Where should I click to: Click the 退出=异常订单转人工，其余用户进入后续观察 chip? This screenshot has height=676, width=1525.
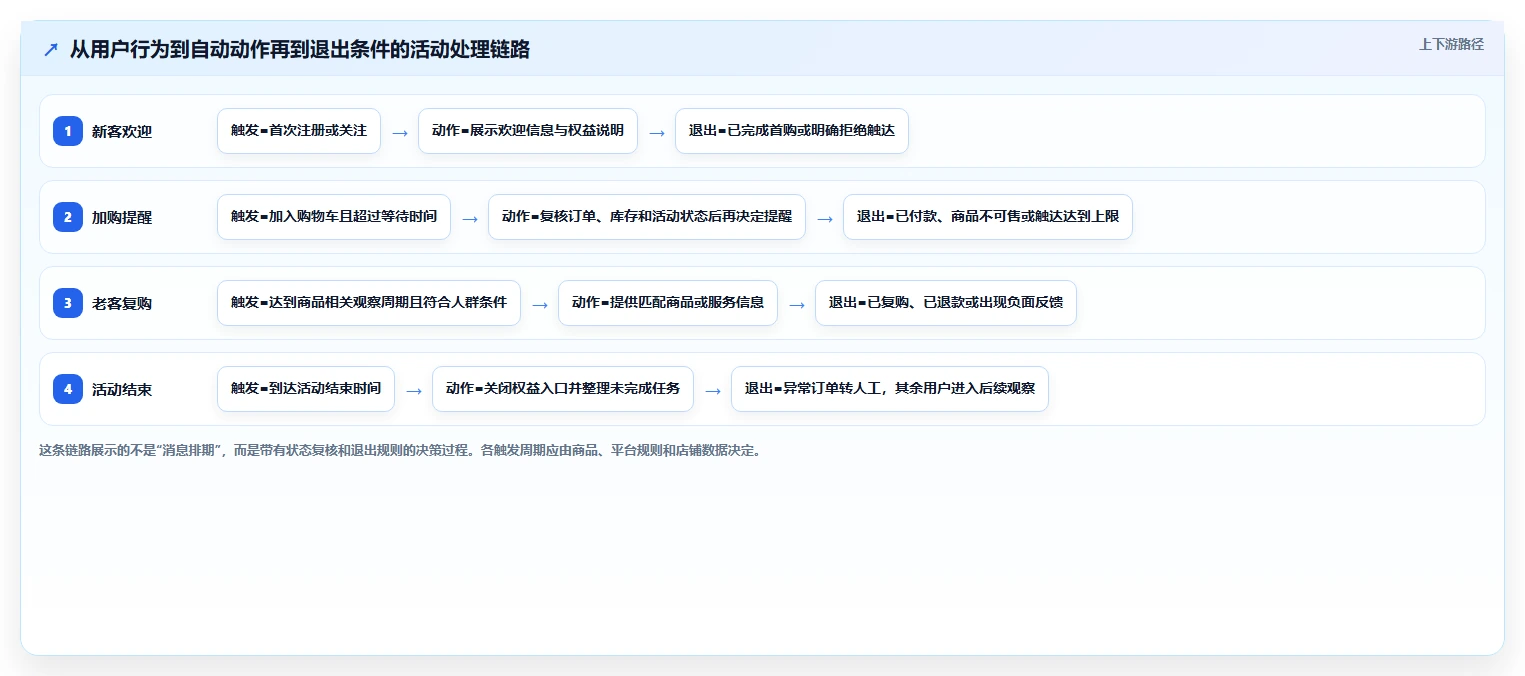tap(890, 389)
